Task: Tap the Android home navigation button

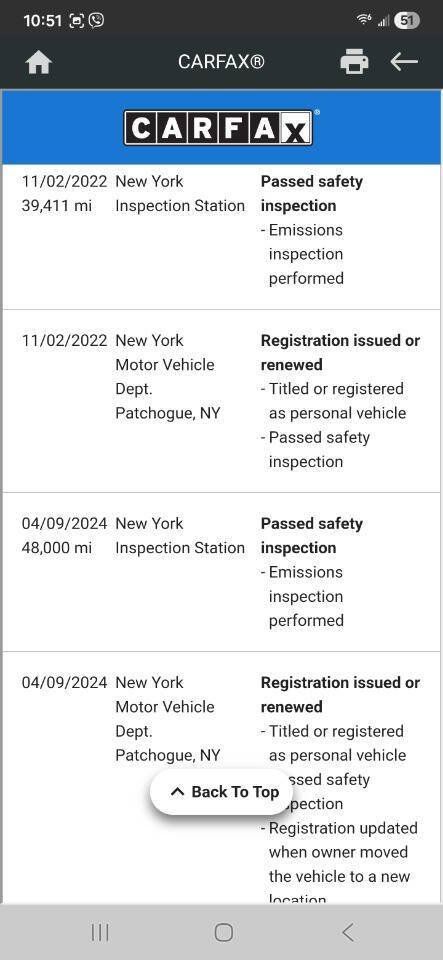Action: pyautogui.click(x=223, y=932)
